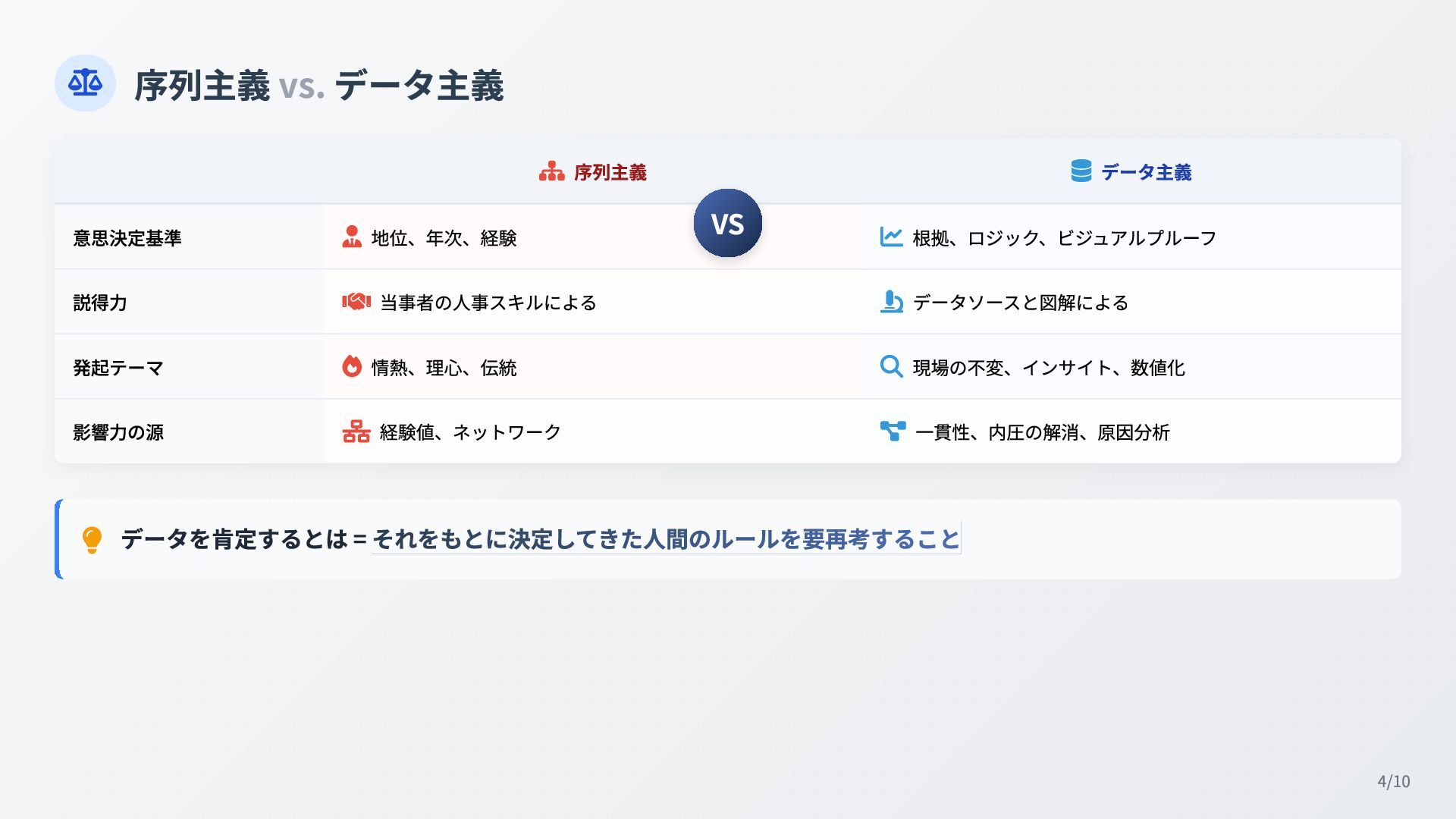Screen dimensions: 1456x819
Task: Click the slide title 序列主義 vs. データ主義
Action: [x=318, y=84]
